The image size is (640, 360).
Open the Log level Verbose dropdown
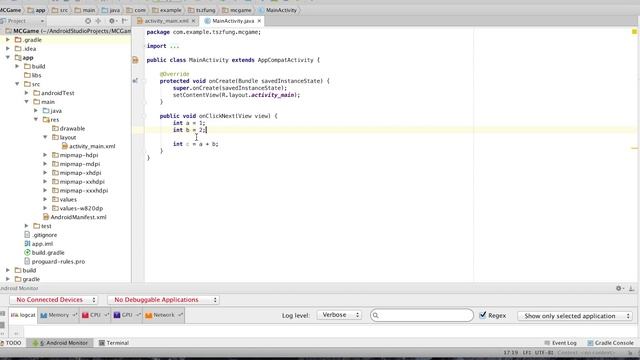(x=339, y=315)
